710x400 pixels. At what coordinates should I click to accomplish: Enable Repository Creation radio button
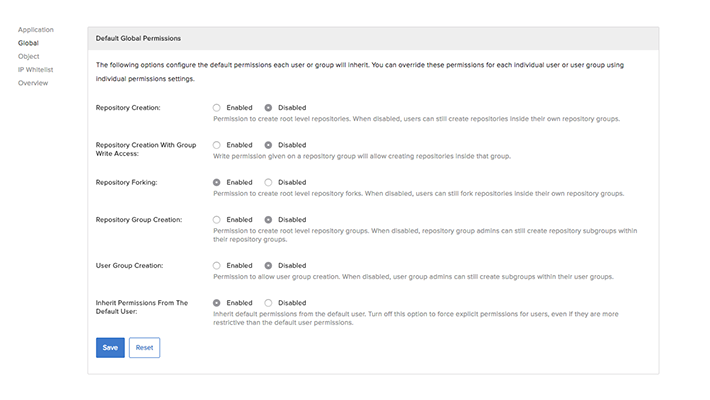click(217, 107)
